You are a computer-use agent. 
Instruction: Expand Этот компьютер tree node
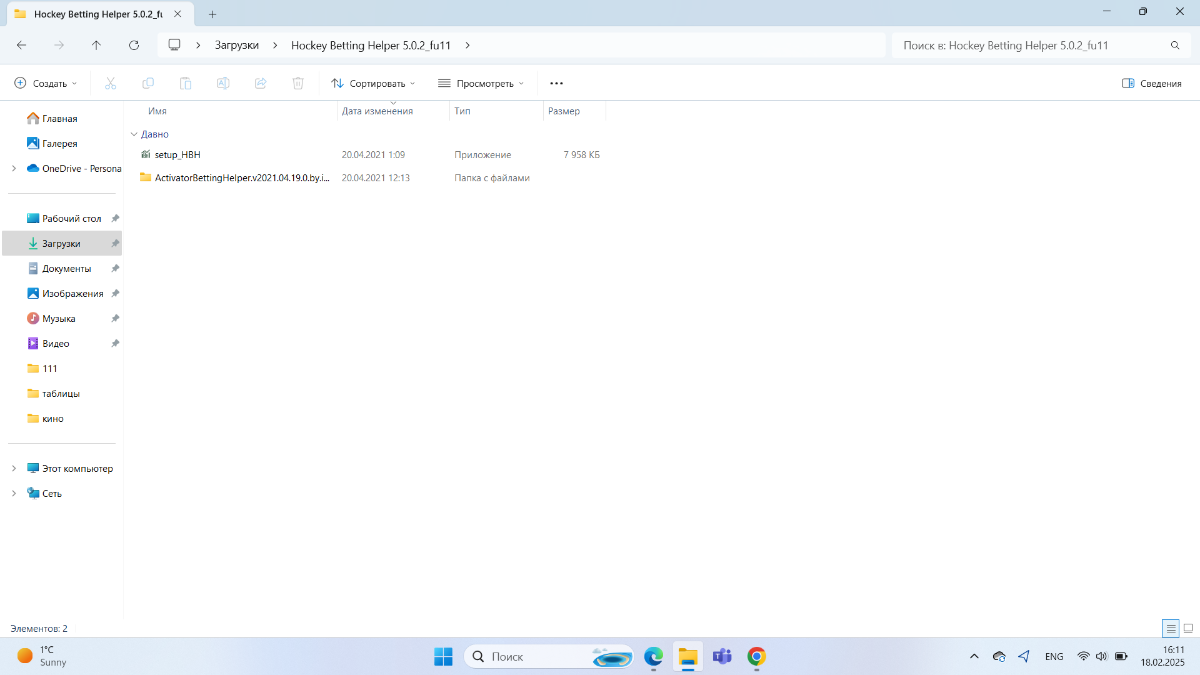[x=13, y=468]
